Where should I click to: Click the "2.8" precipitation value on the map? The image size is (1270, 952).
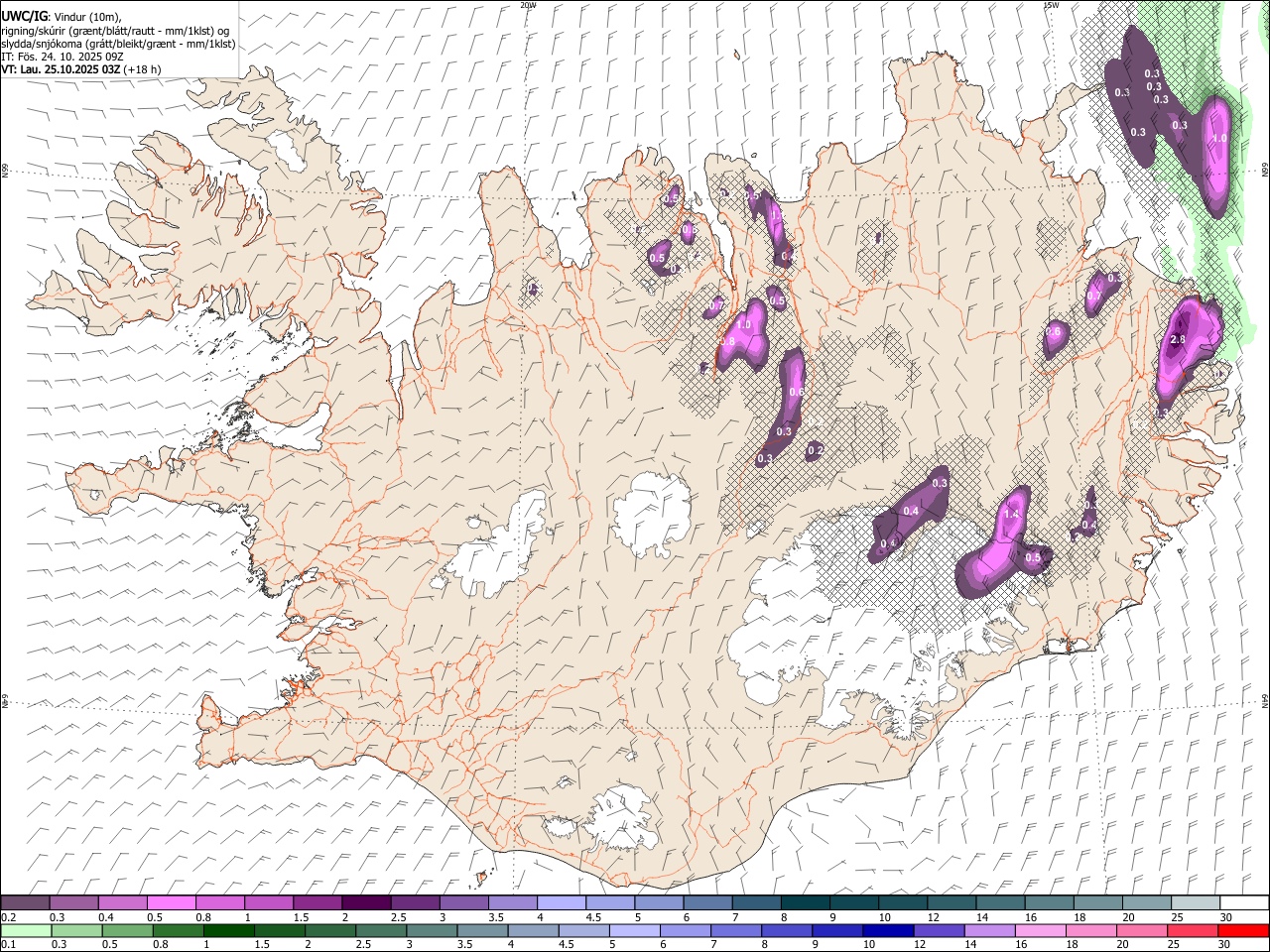click(1178, 339)
